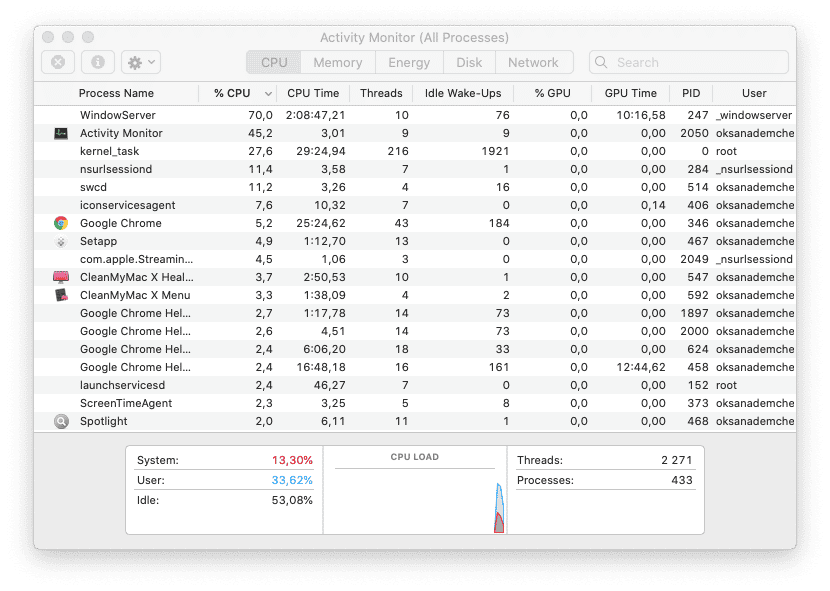Select the swcd process row

click(x=415, y=187)
